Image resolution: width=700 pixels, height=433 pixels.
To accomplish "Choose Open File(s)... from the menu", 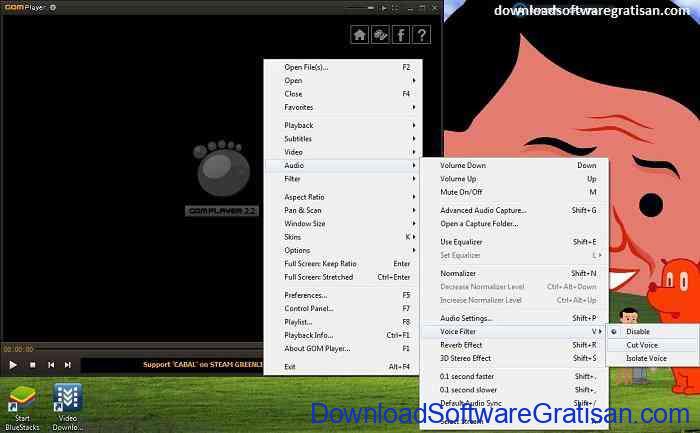I will [342, 67].
